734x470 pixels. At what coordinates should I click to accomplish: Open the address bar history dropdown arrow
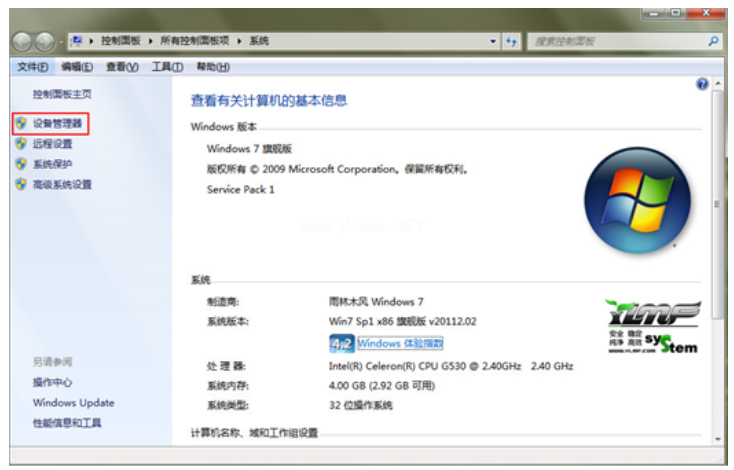493,42
